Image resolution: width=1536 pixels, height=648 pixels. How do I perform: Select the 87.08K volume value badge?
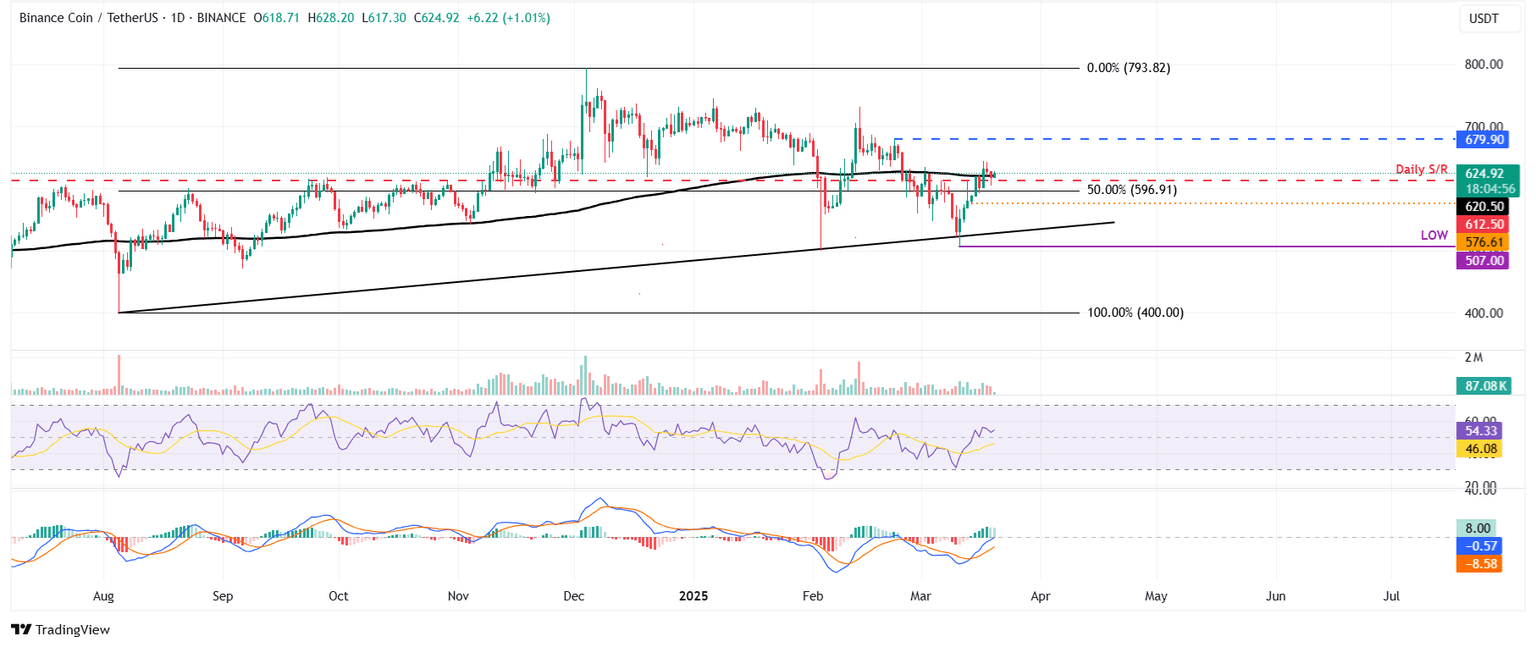(1484, 384)
